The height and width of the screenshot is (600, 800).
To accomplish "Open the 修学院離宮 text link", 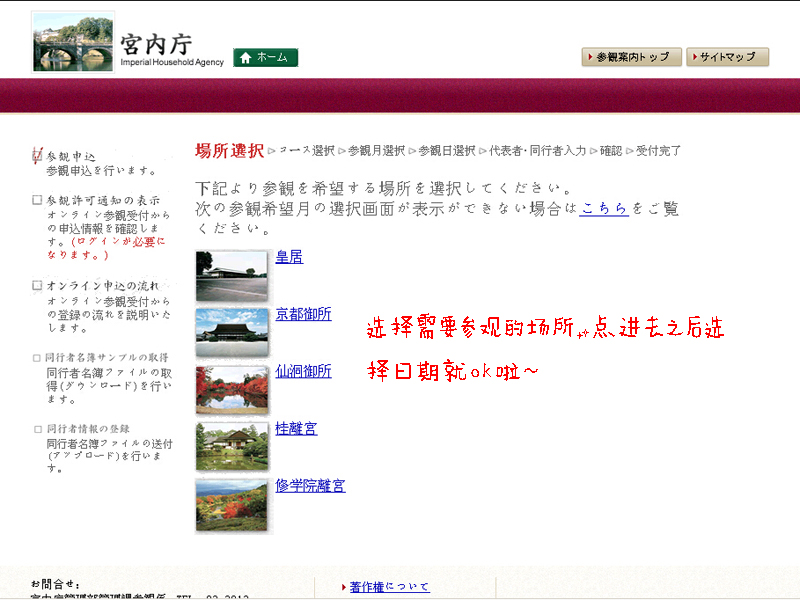I will coord(310,486).
